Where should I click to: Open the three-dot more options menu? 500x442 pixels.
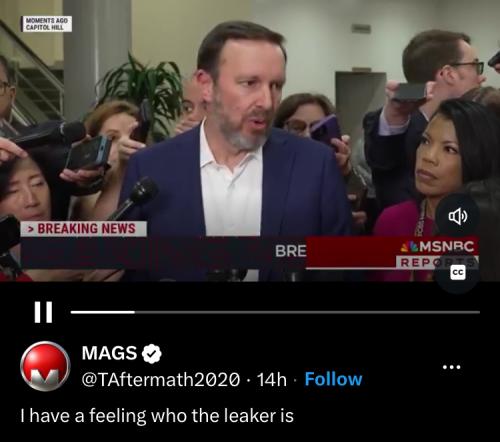451,367
